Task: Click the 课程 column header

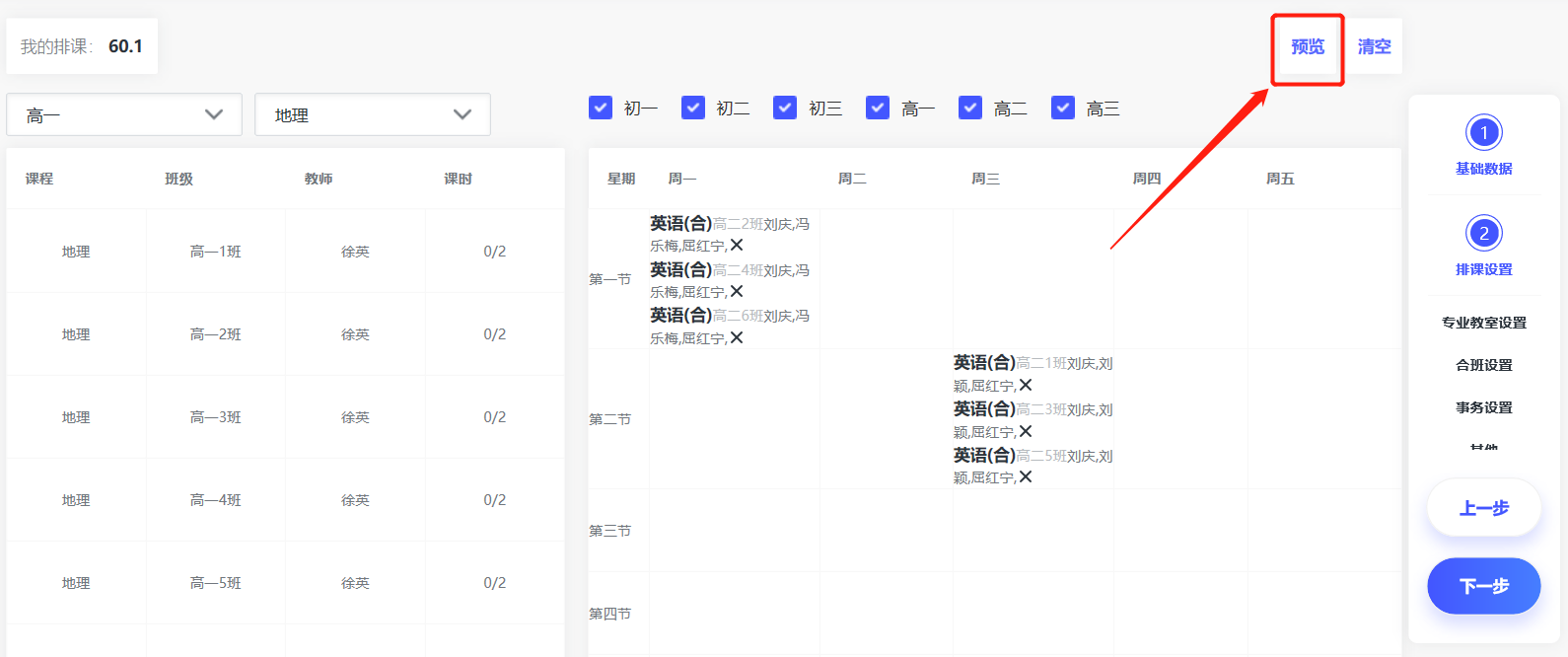Action: pyautogui.click(x=39, y=179)
